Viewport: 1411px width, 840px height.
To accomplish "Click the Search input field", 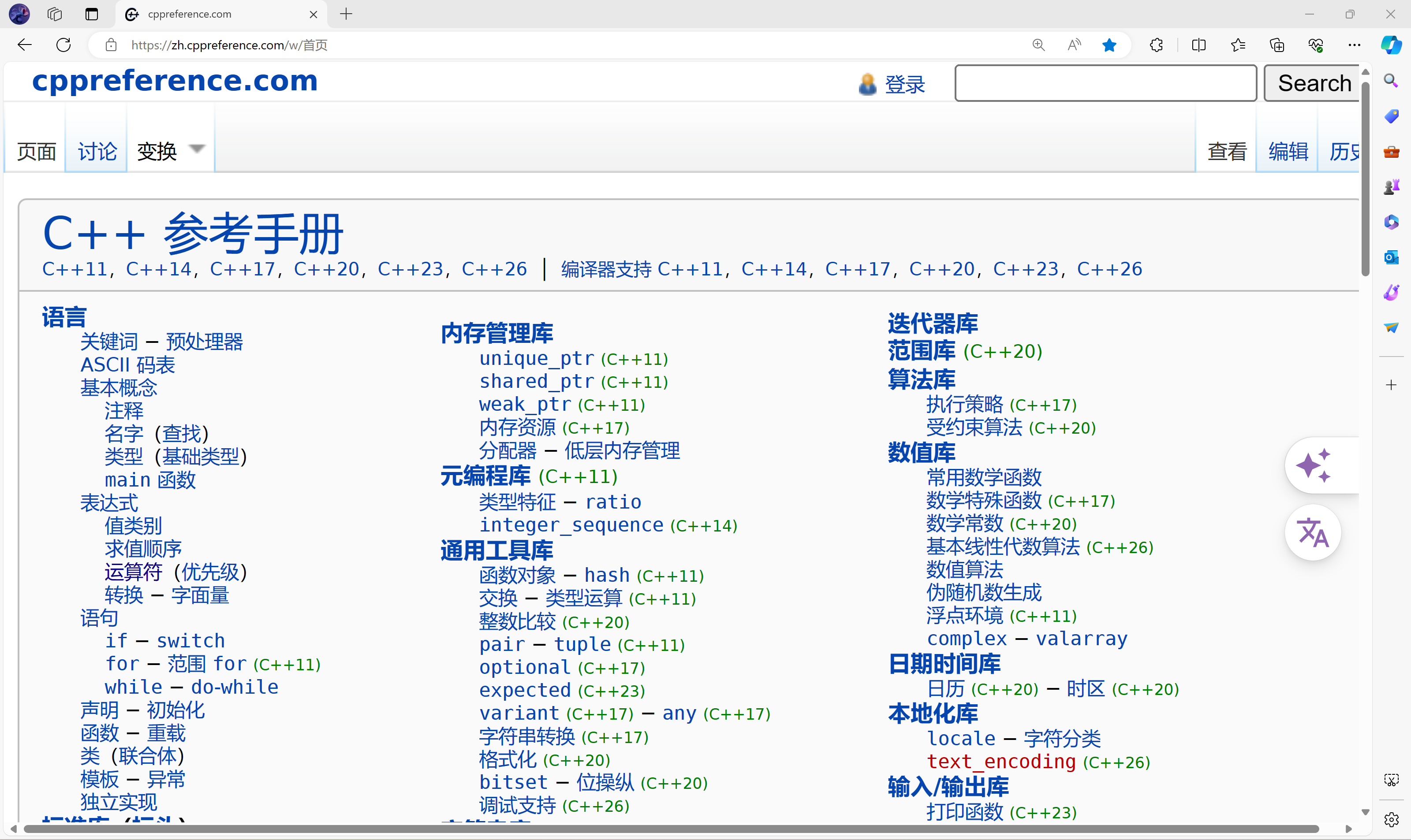I will pos(1106,82).
